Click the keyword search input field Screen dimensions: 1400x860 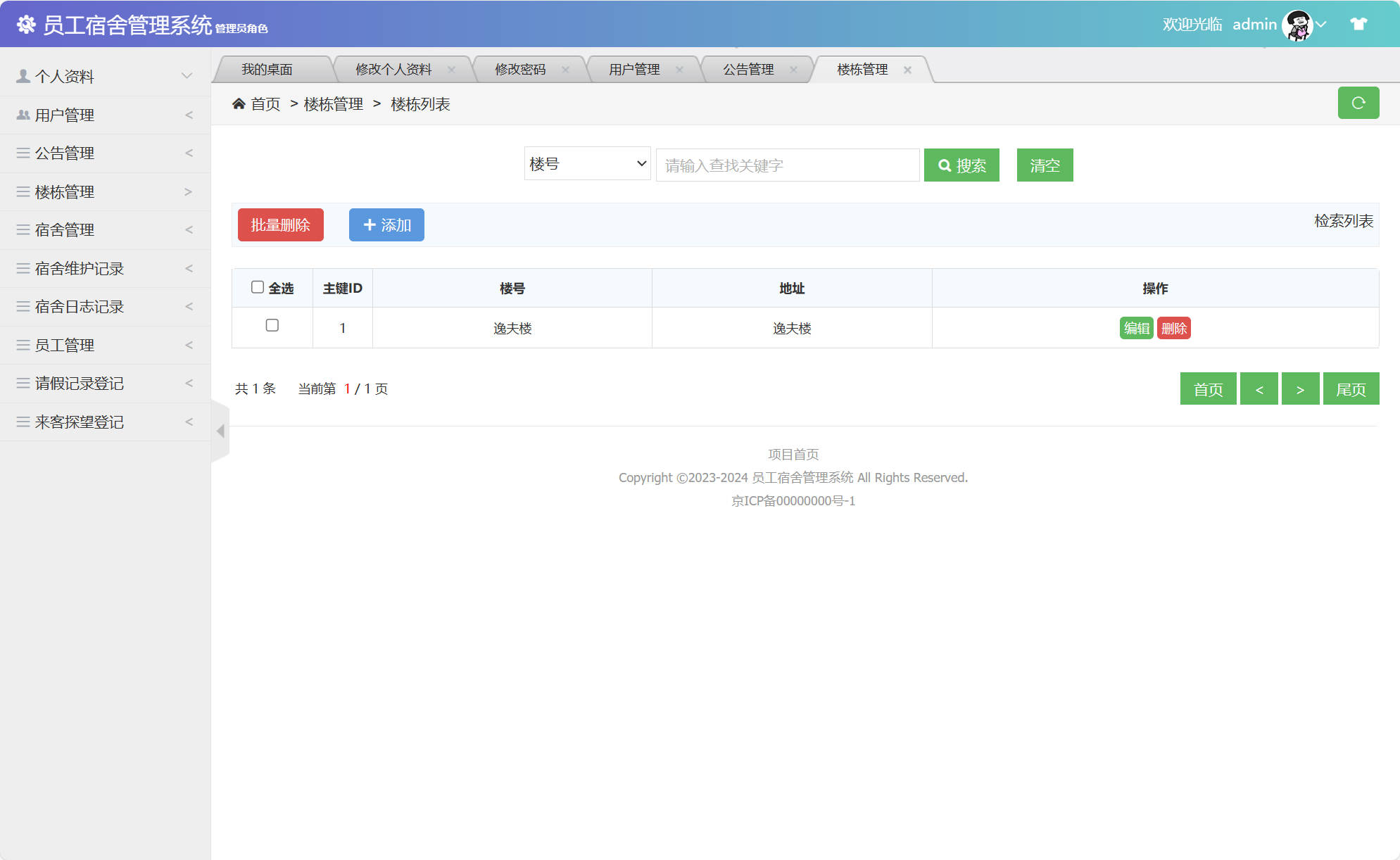click(786, 165)
